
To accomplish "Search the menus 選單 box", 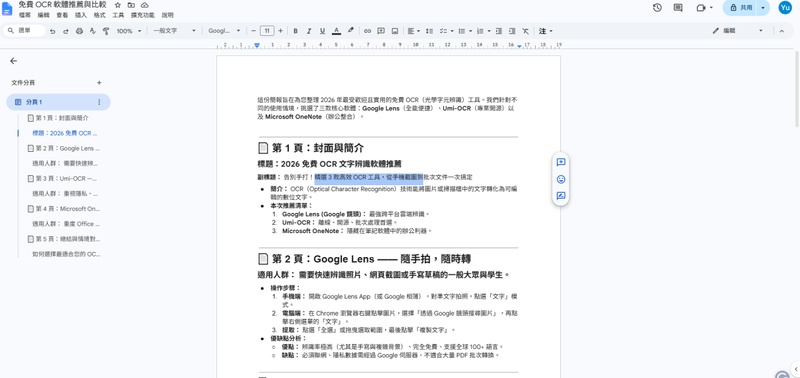I will pyautogui.click(x=24, y=31).
